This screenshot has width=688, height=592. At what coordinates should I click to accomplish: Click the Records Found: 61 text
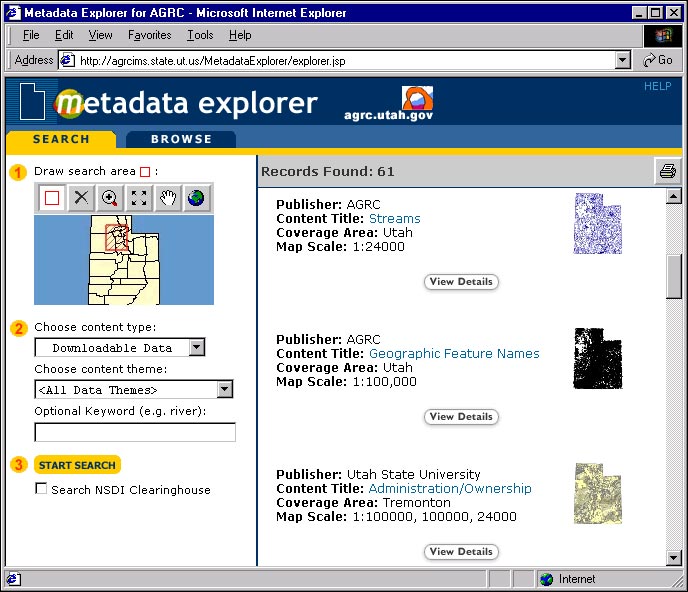328,171
